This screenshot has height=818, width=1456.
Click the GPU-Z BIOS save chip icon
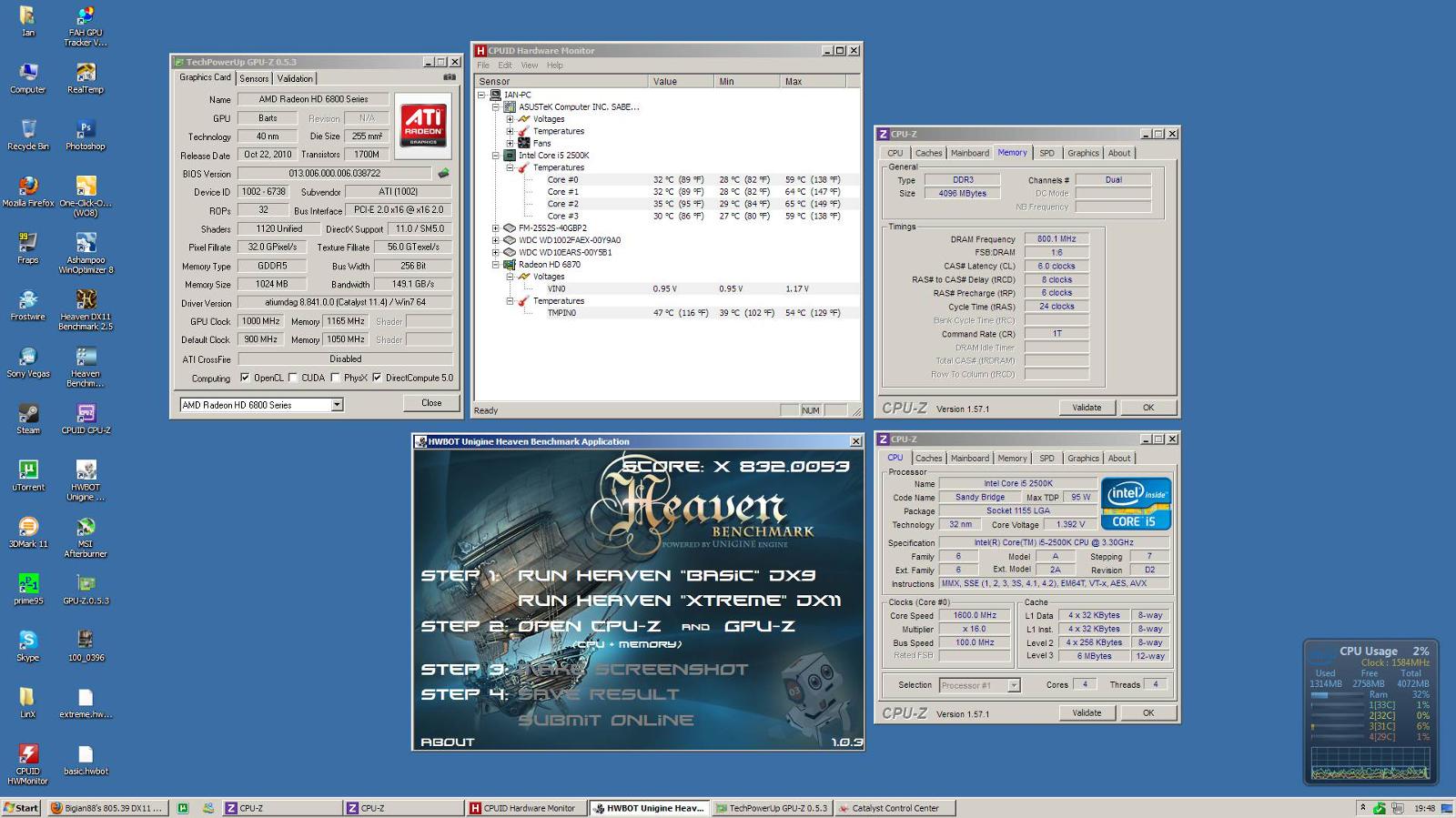(443, 173)
